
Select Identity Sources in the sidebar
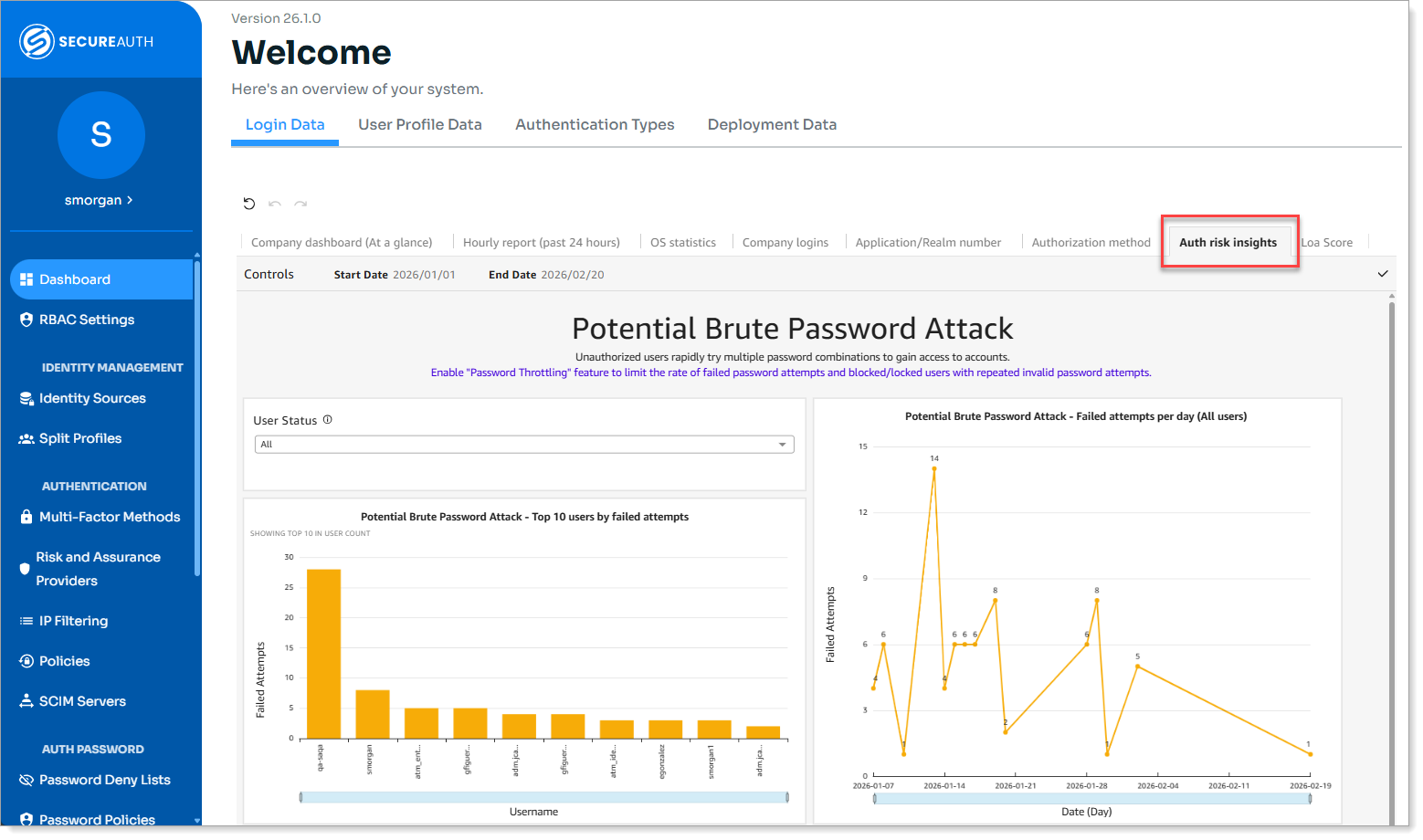point(91,397)
